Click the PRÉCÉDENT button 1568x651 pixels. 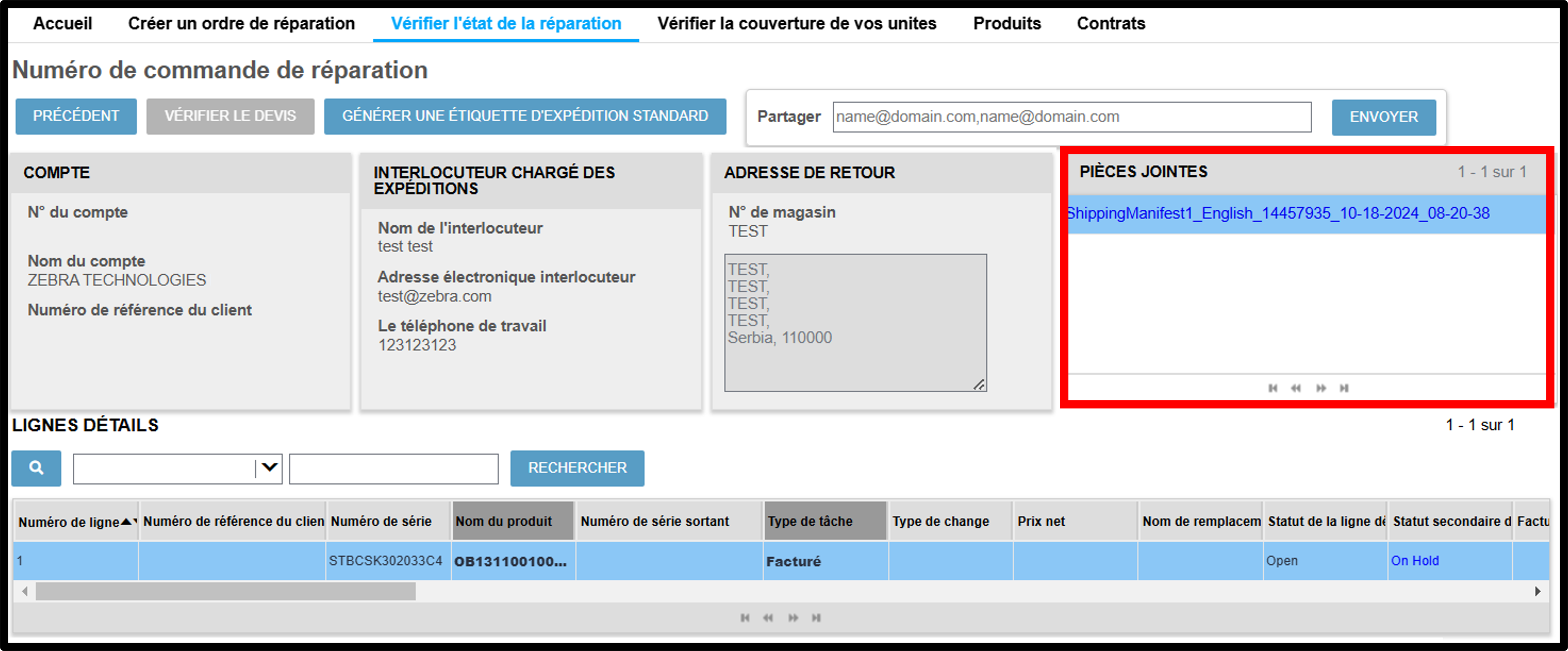[x=76, y=116]
